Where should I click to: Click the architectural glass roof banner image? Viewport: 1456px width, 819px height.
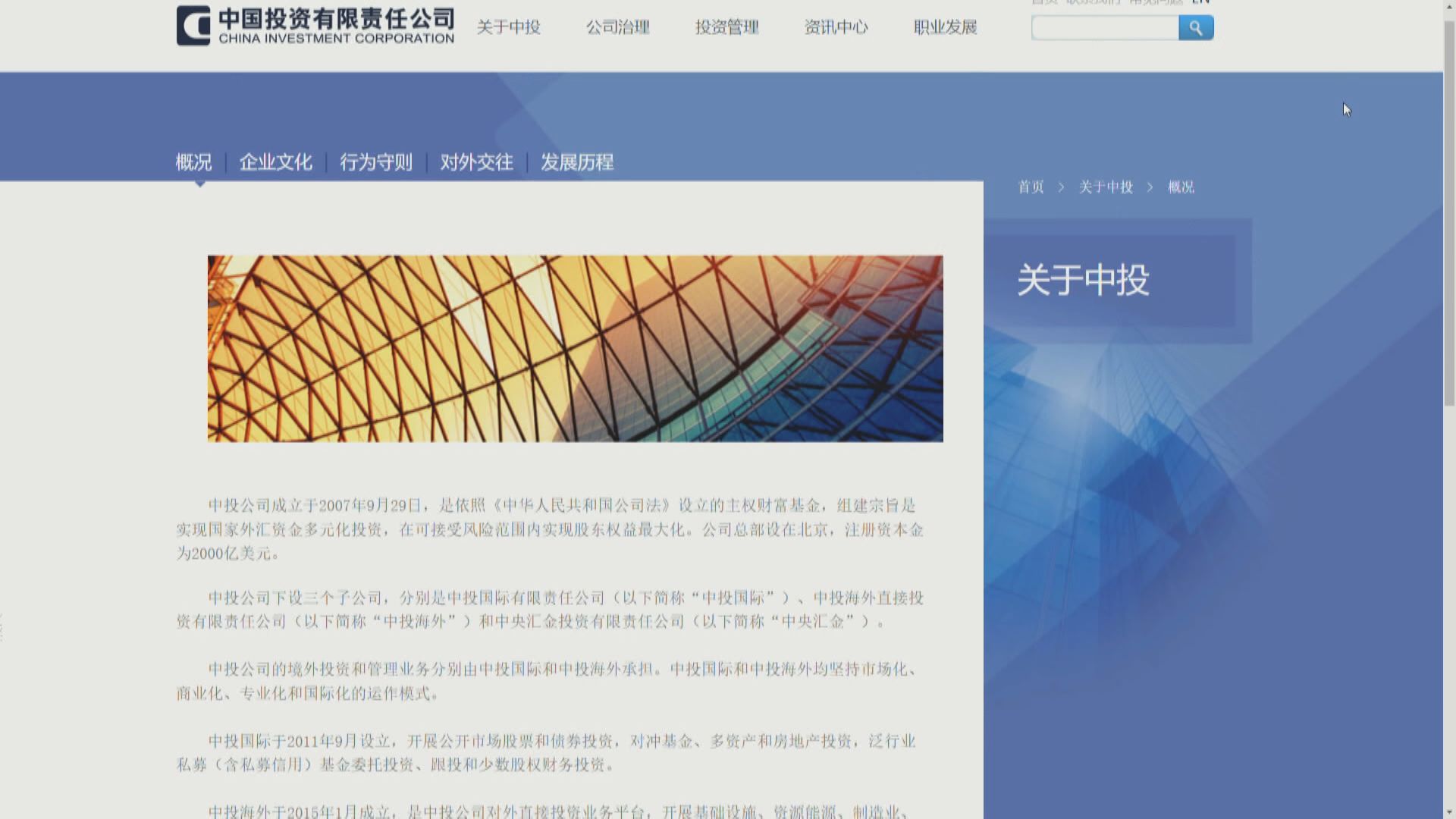click(575, 349)
